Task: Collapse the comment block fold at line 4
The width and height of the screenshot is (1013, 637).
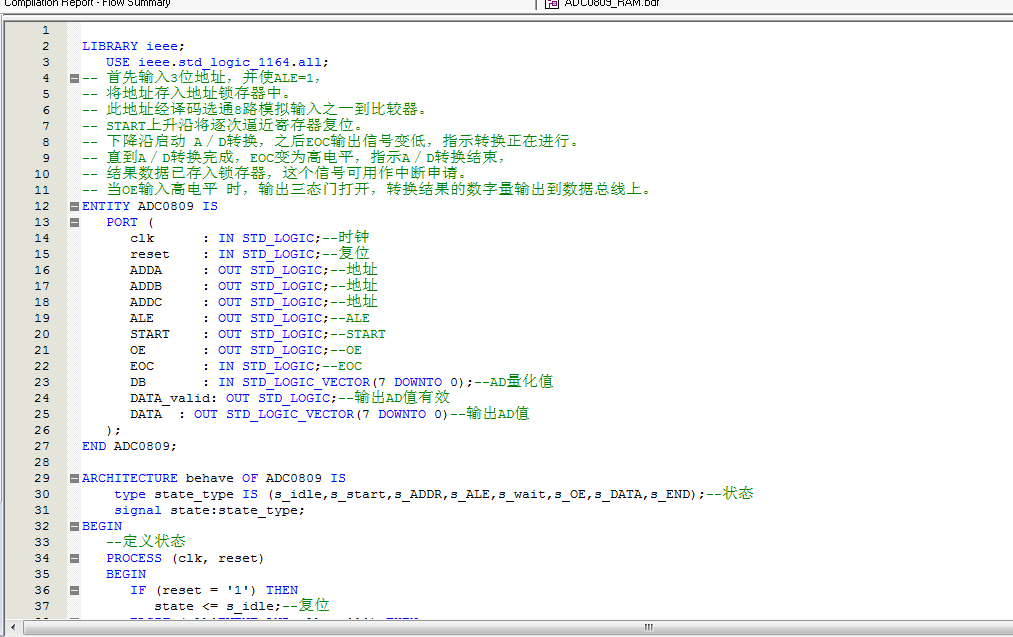Action: click(74, 78)
